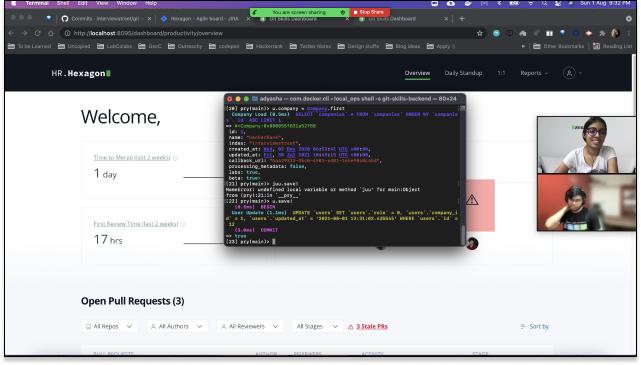Open the Other Bookmarks folder
This screenshot has width=641, height=365.
[559, 46]
